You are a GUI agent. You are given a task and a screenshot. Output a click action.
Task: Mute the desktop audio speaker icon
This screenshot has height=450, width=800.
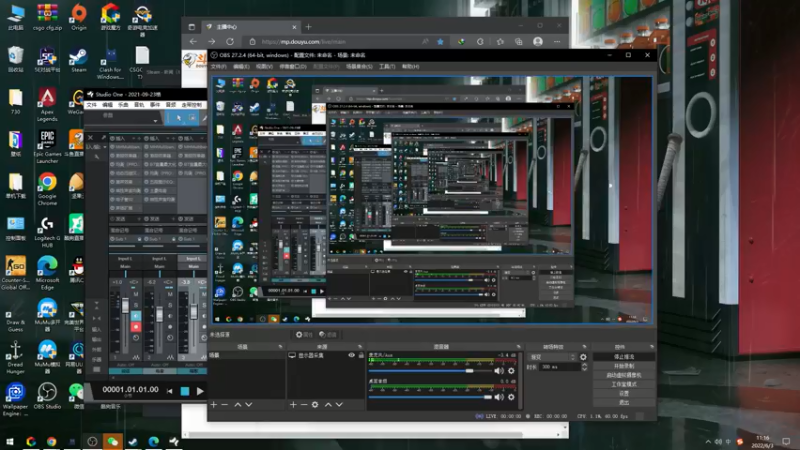499,397
